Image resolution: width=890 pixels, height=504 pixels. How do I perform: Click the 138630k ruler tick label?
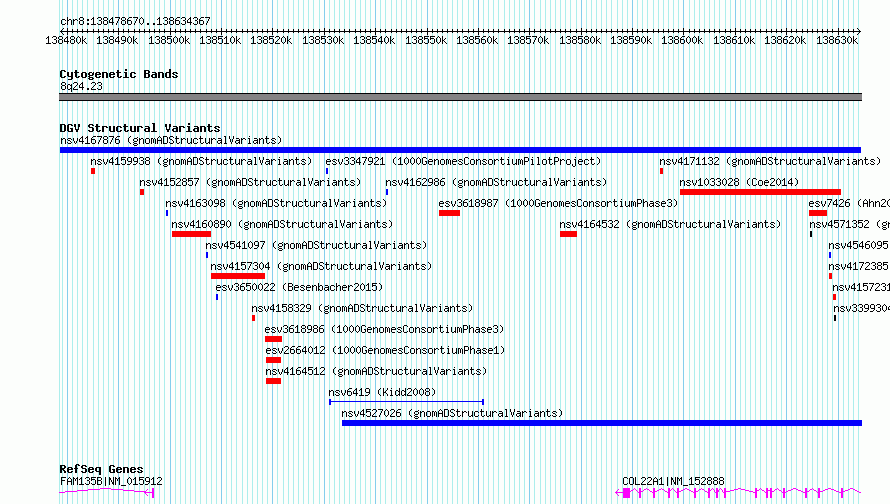(837, 40)
